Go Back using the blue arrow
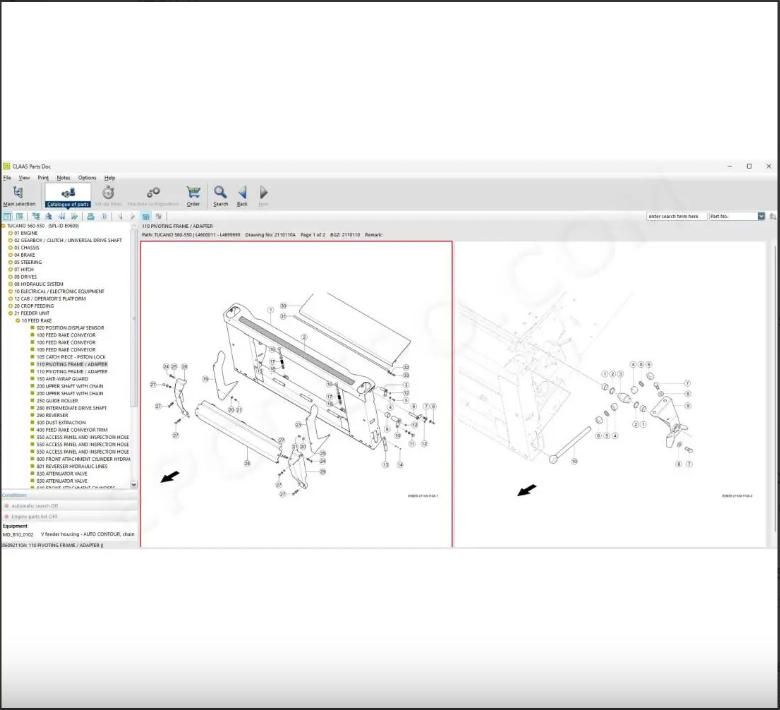The width and height of the screenshot is (780, 710). coord(242,194)
